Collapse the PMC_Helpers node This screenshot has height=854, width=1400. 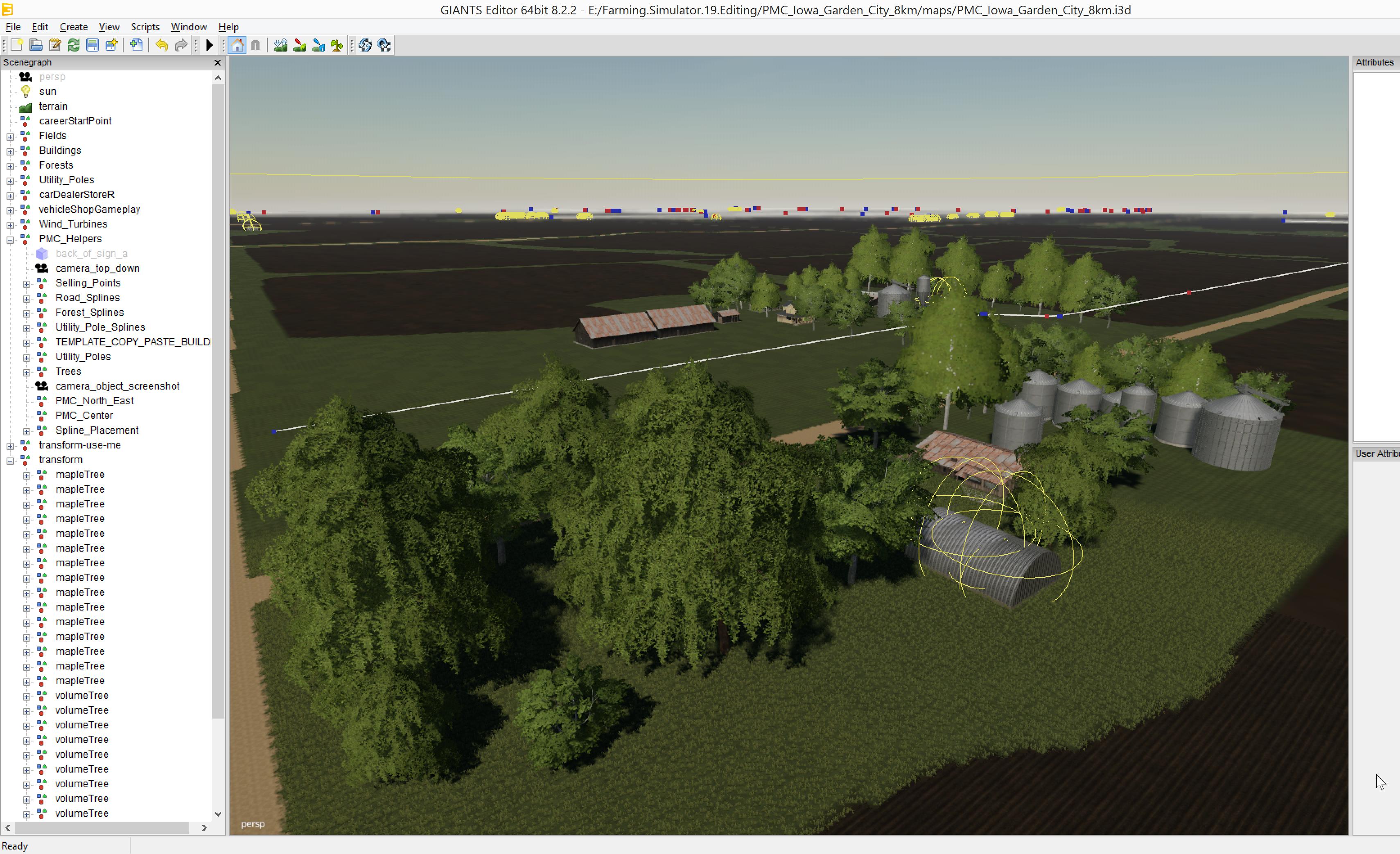coord(10,240)
